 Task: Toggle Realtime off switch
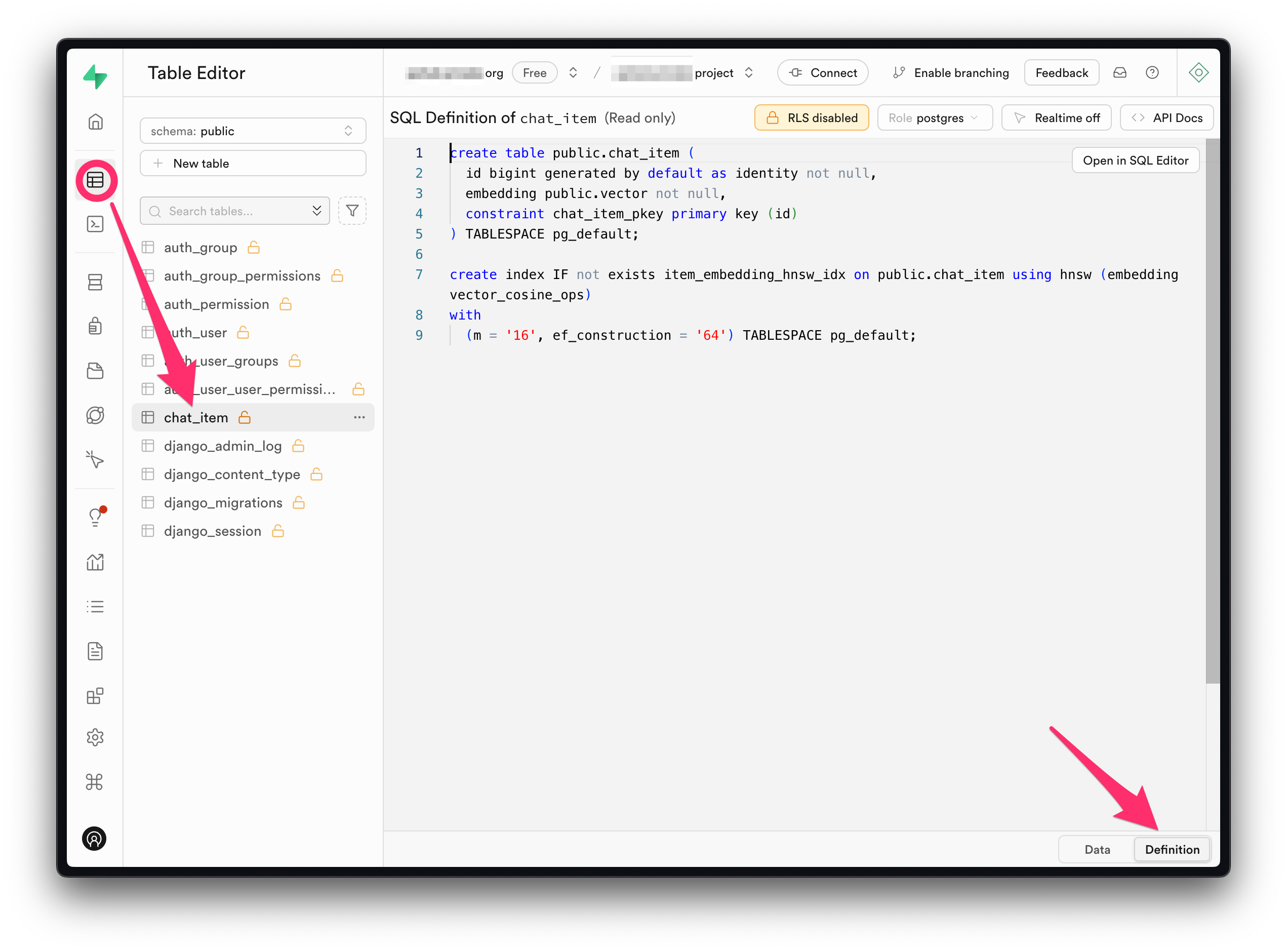1059,118
